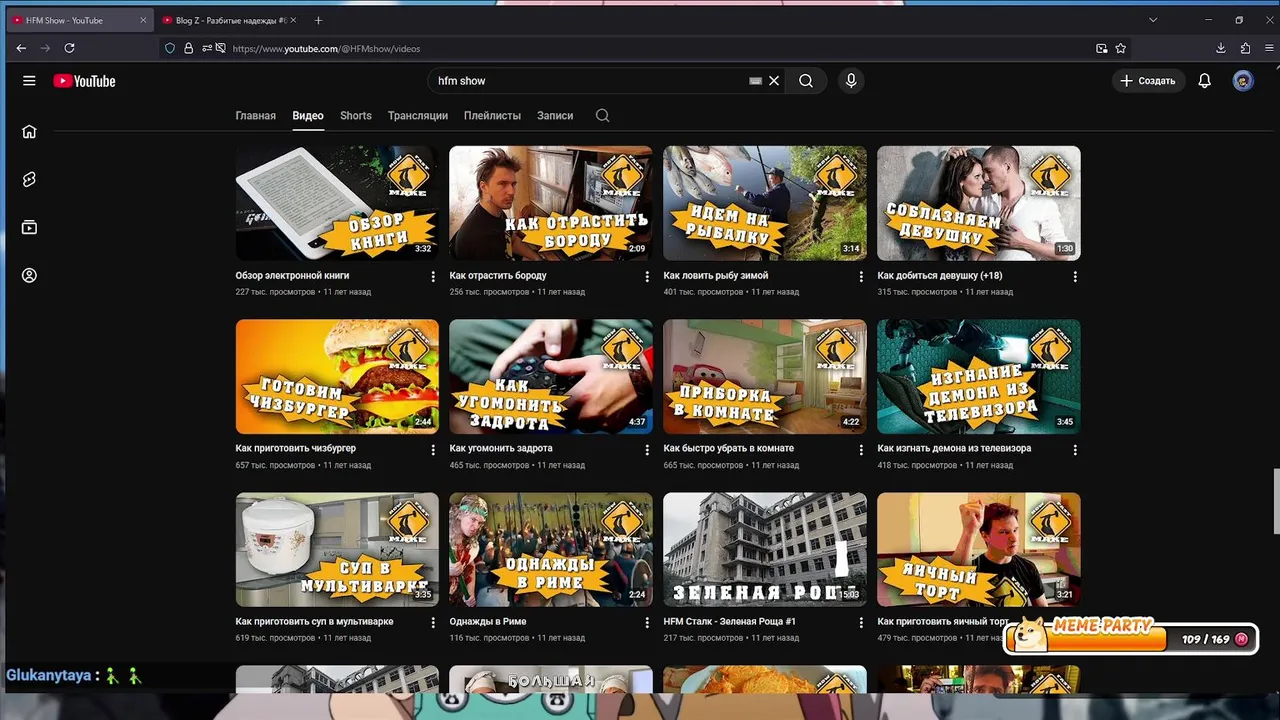
Task: Open the Соблазняем девушку thumbnail
Action: pos(979,203)
